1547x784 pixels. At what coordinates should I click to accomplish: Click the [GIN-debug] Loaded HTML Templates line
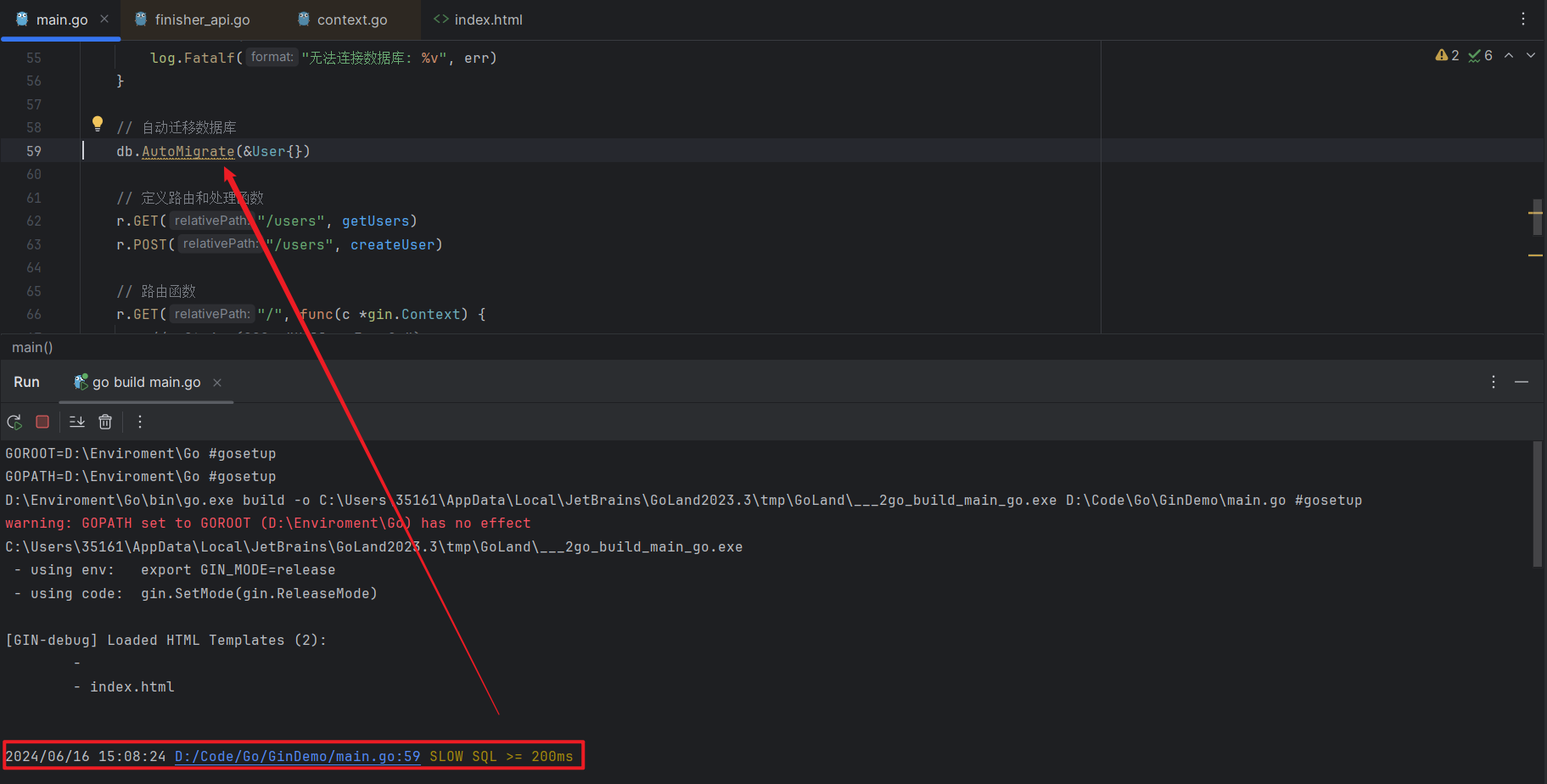pos(166,640)
